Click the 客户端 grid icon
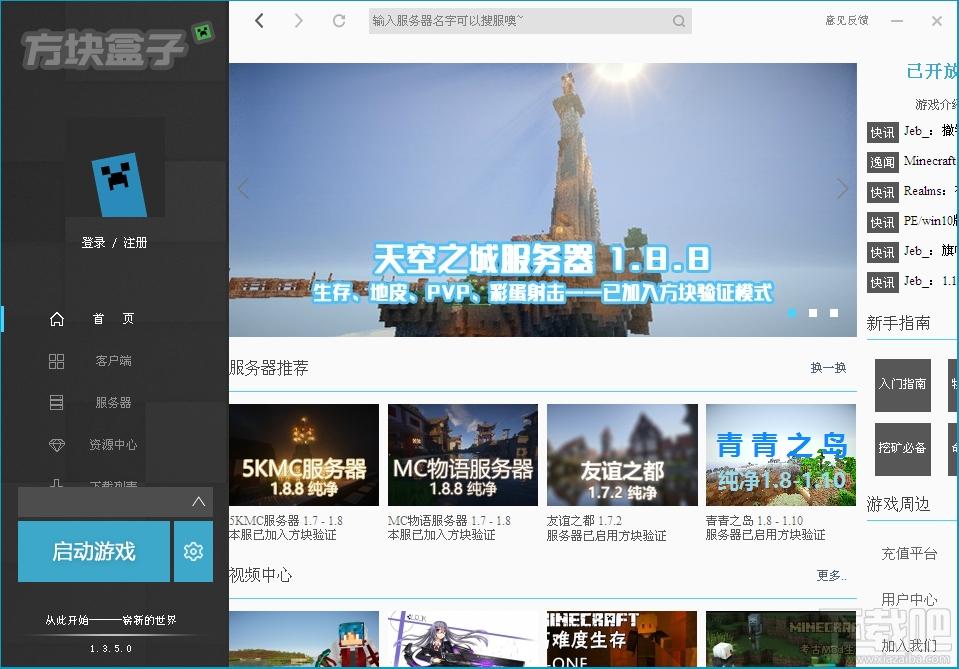 tap(56, 361)
